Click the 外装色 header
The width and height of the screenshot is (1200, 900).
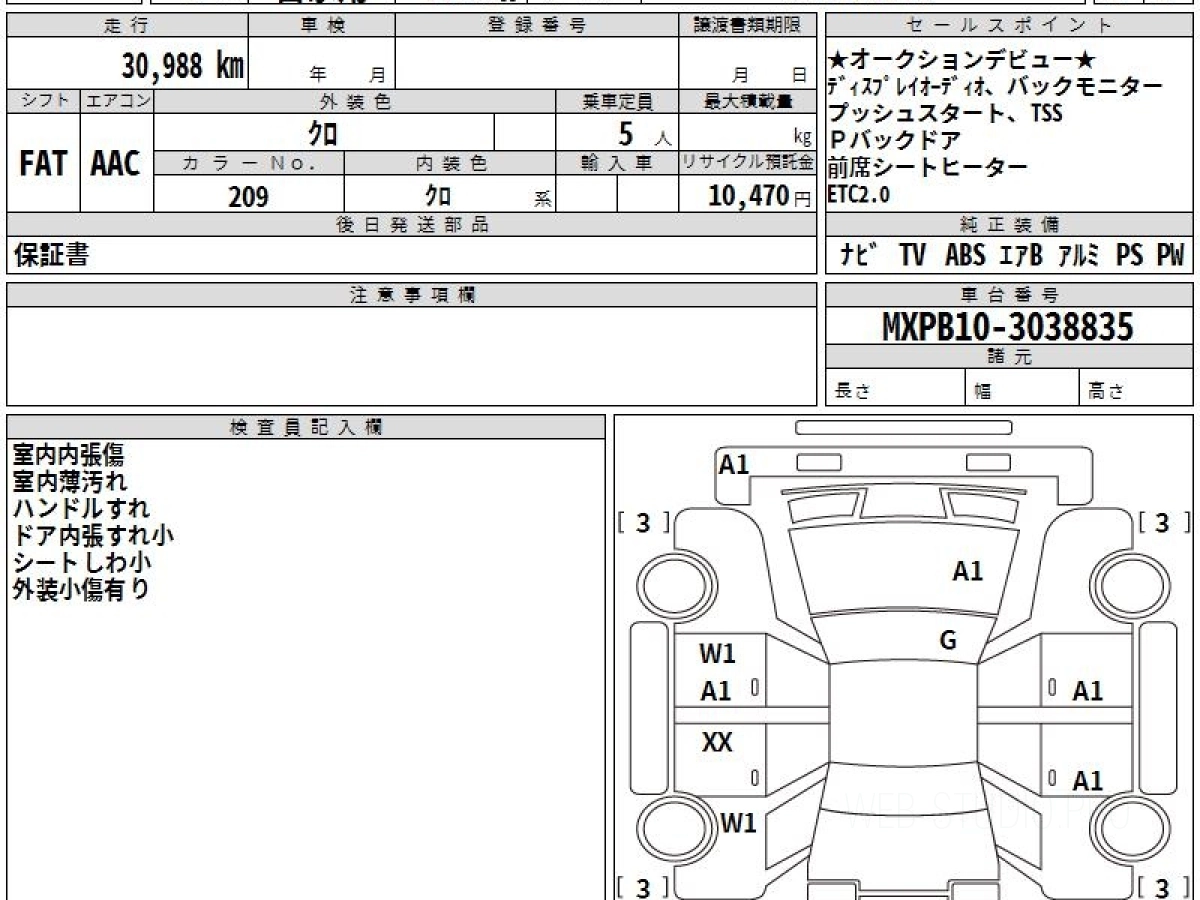coord(355,101)
